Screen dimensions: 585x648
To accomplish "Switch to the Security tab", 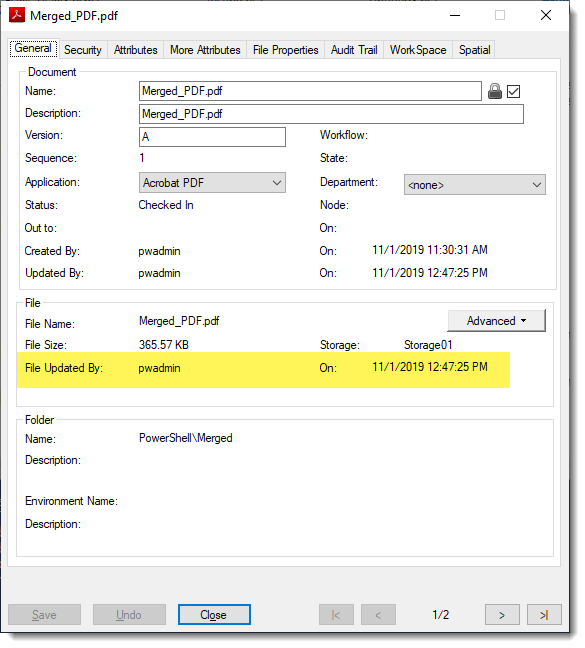I will coord(83,50).
